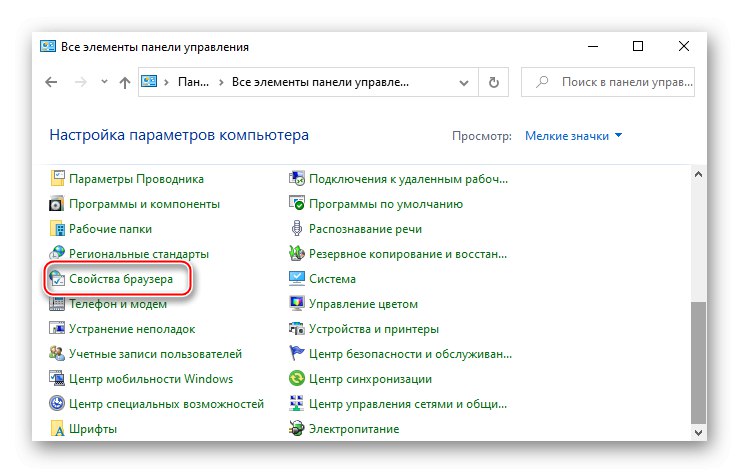The height and width of the screenshot is (473, 739).
Task: Open Телефон и модем link
Action: 118,304
